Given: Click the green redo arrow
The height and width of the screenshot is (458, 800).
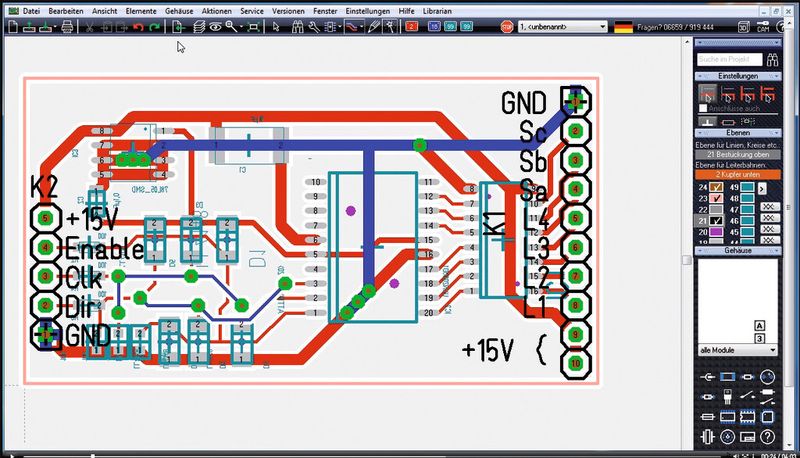Looking at the screenshot, I should tap(155, 27).
